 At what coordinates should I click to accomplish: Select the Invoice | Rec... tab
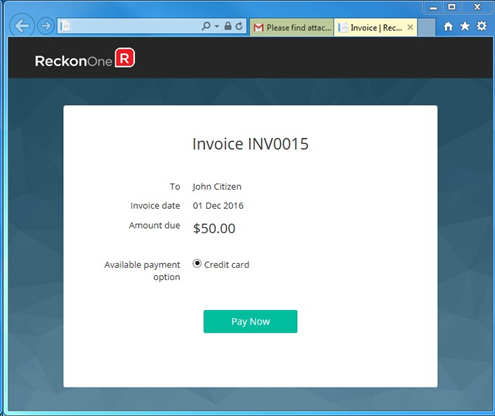pyautogui.click(x=371, y=27)
